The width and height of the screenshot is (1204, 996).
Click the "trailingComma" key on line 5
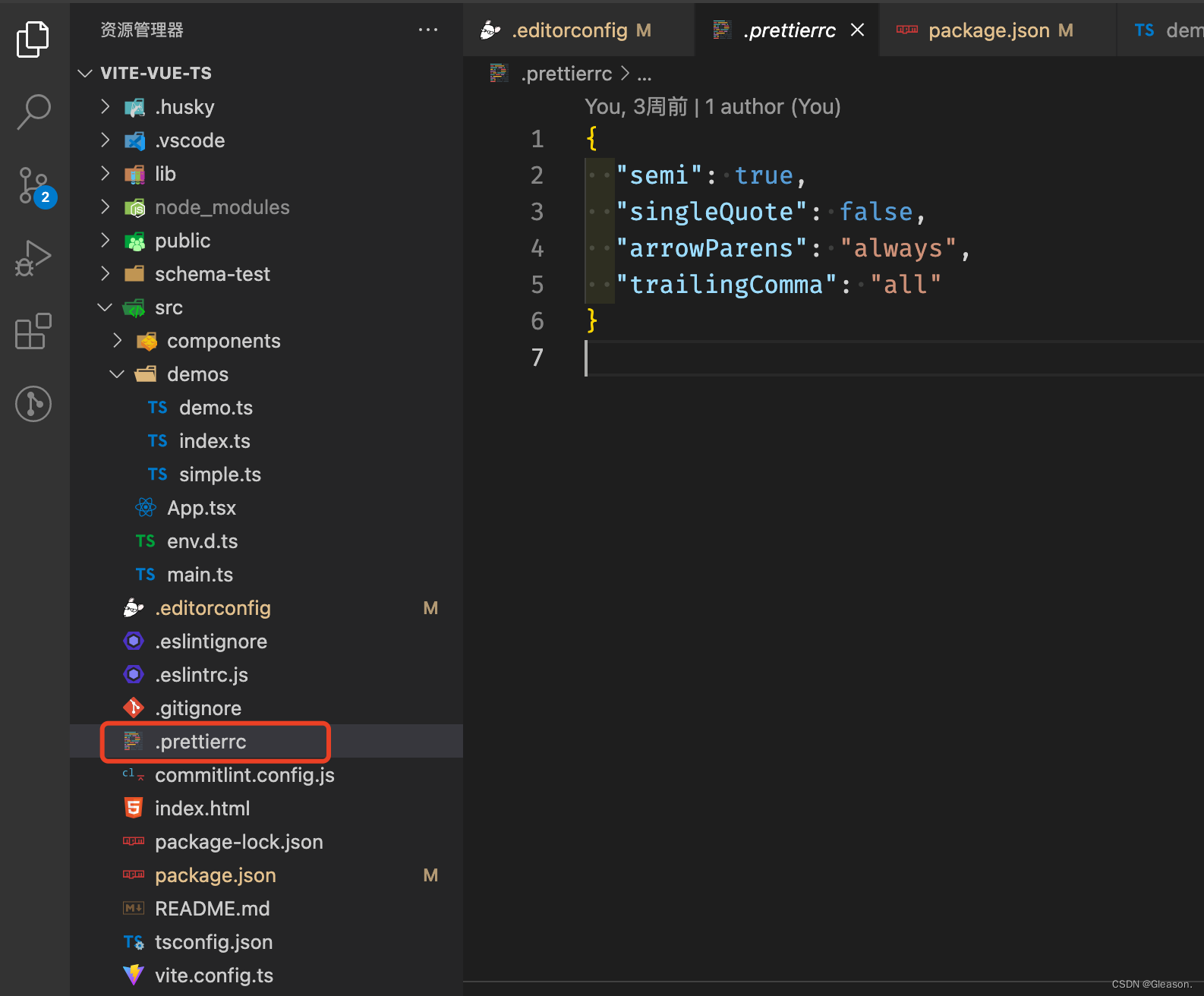coord(726,285)
